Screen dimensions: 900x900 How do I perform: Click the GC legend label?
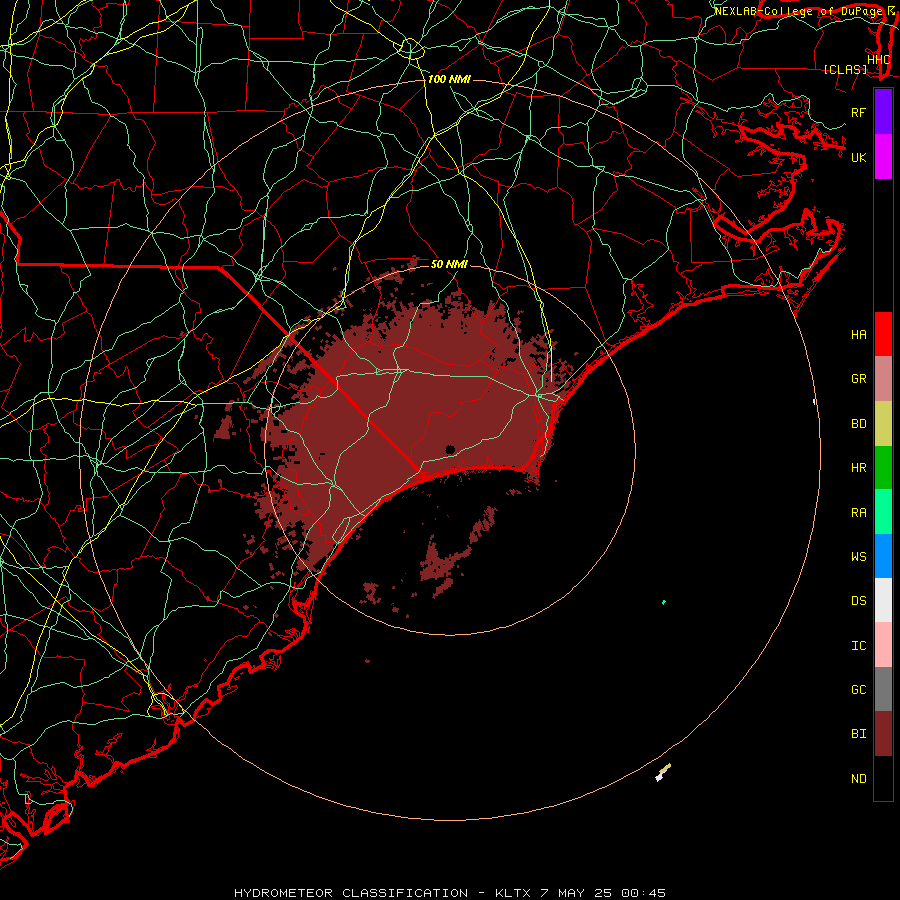(859, 689)
